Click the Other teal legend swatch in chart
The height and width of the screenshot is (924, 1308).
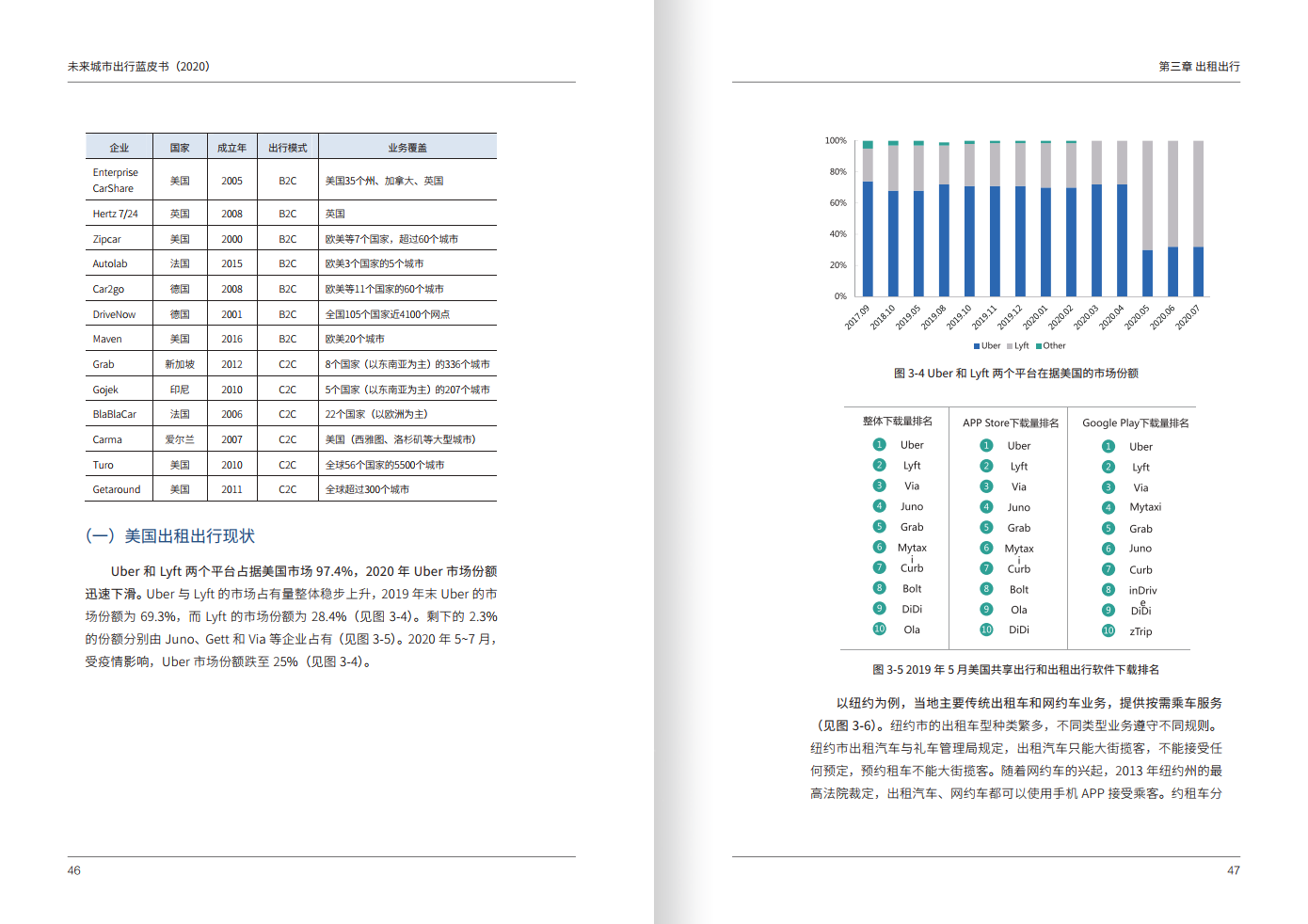1039,346
